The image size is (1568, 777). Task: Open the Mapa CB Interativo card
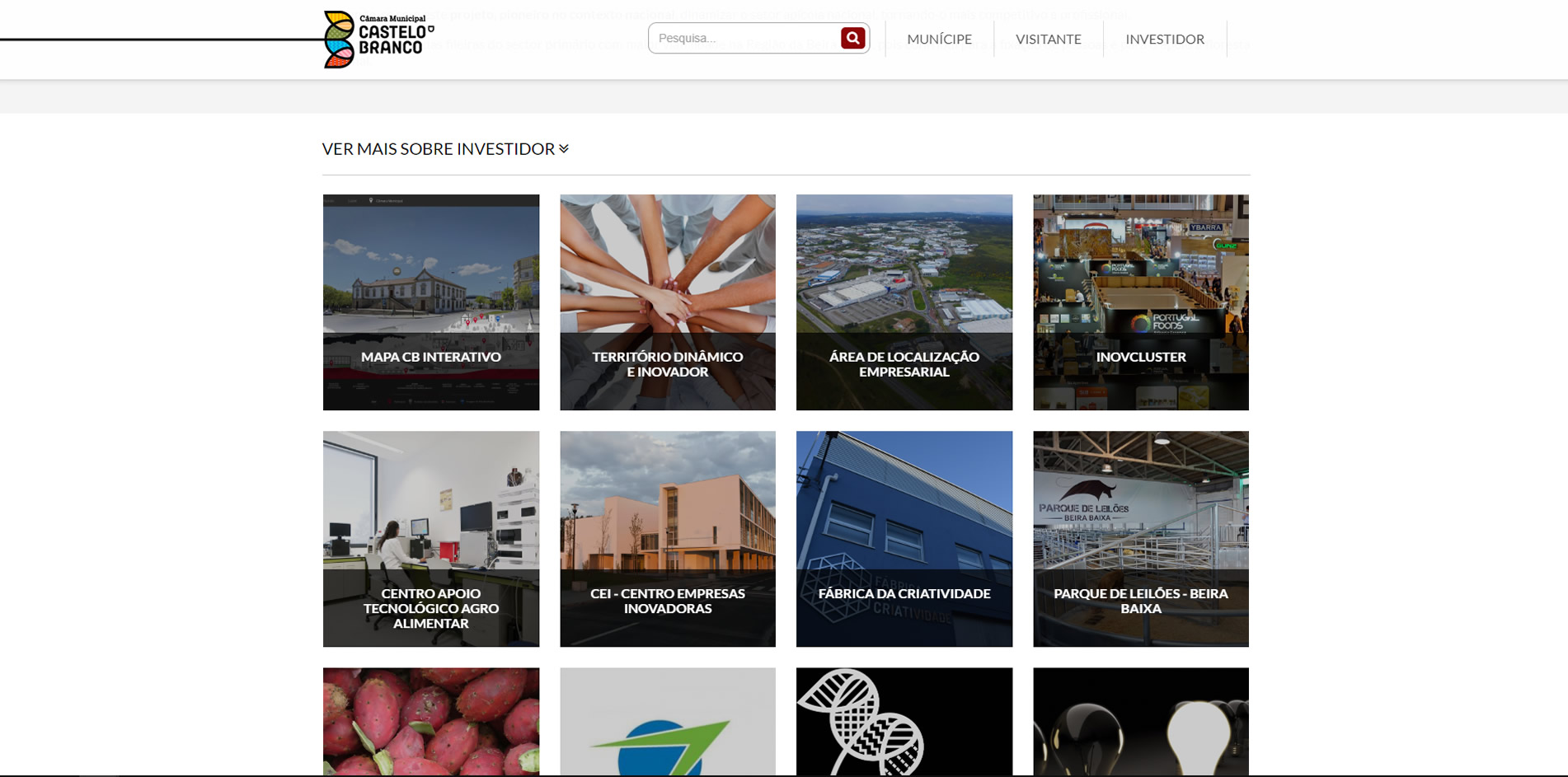[x=431, y=302]
